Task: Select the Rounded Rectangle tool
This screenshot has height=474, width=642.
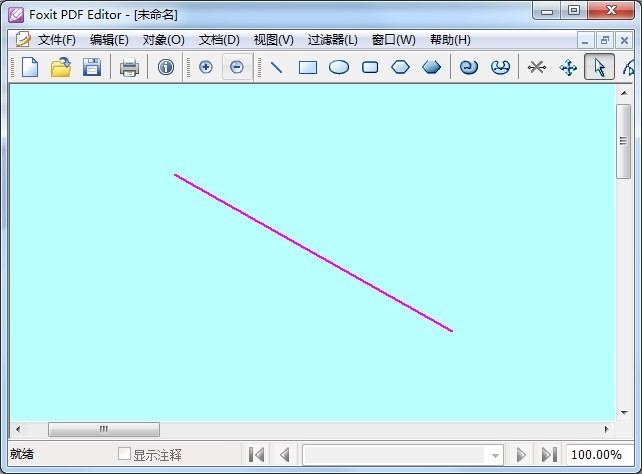Action: click(370, 67)
